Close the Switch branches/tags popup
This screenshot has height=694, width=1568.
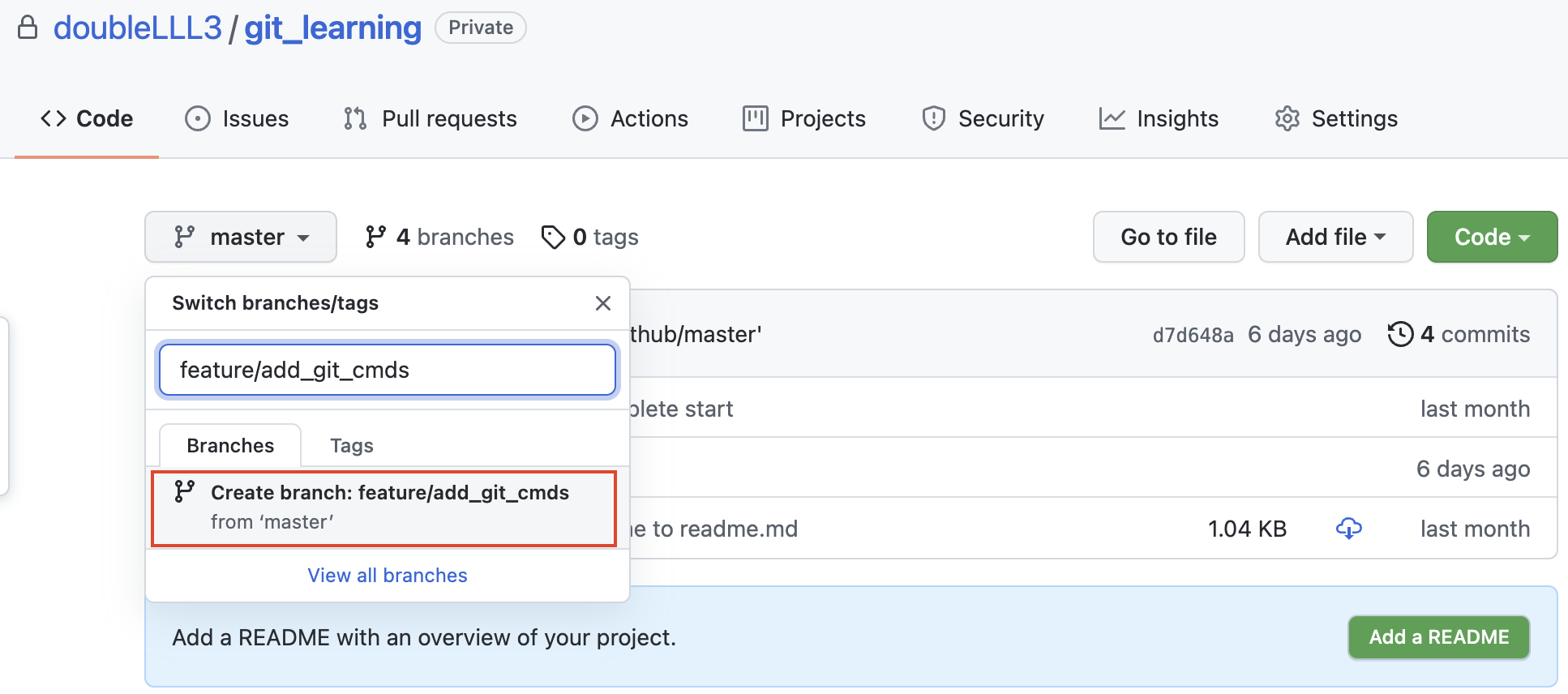pyautogui.click(x=602, y=303)
